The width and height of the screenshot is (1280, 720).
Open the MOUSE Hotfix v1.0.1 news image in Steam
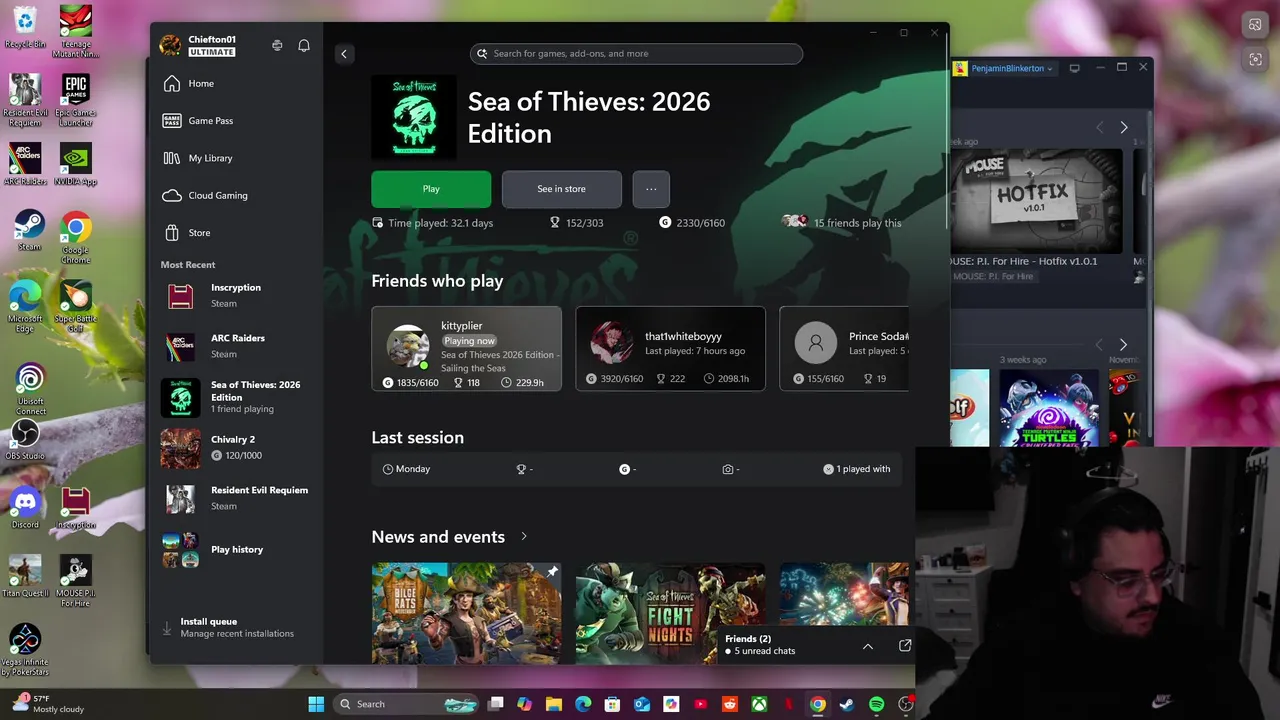(x=1036, y=201)
